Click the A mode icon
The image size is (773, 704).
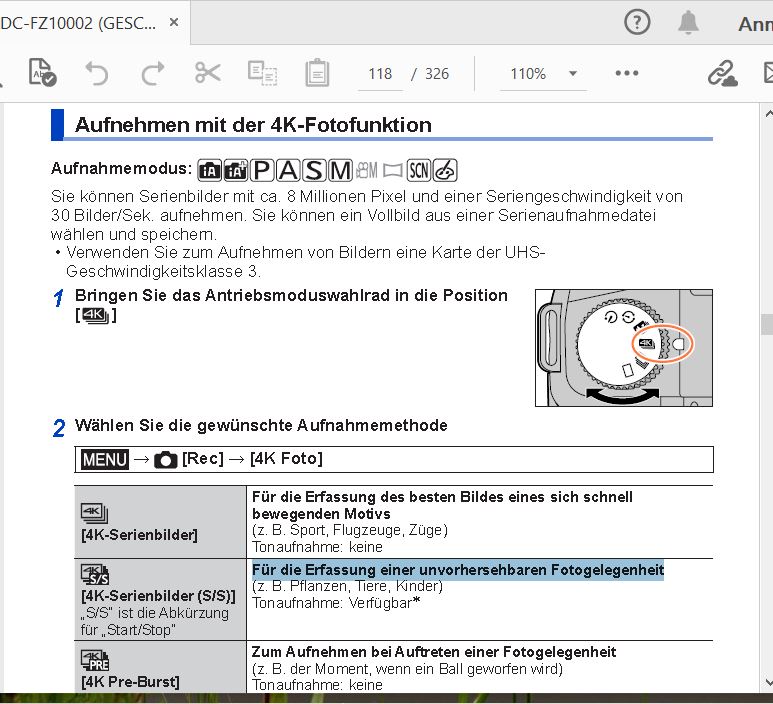(287, 171)
